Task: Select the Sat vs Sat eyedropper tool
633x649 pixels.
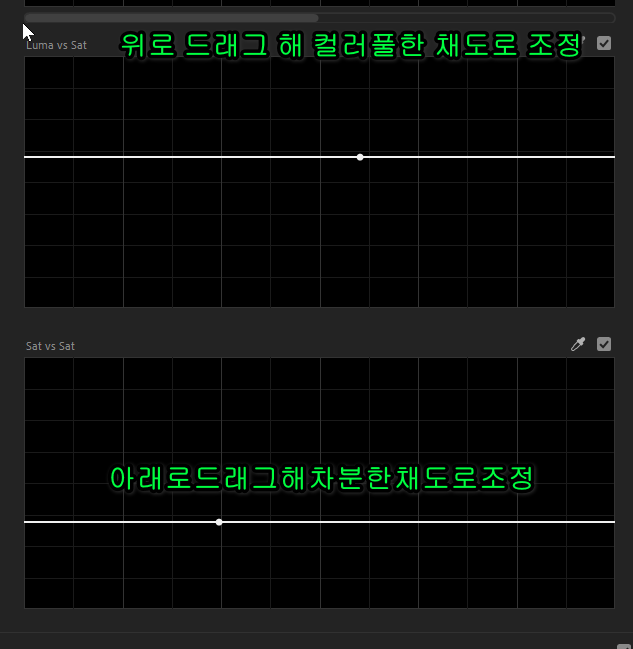Action: tap(578, 344)
